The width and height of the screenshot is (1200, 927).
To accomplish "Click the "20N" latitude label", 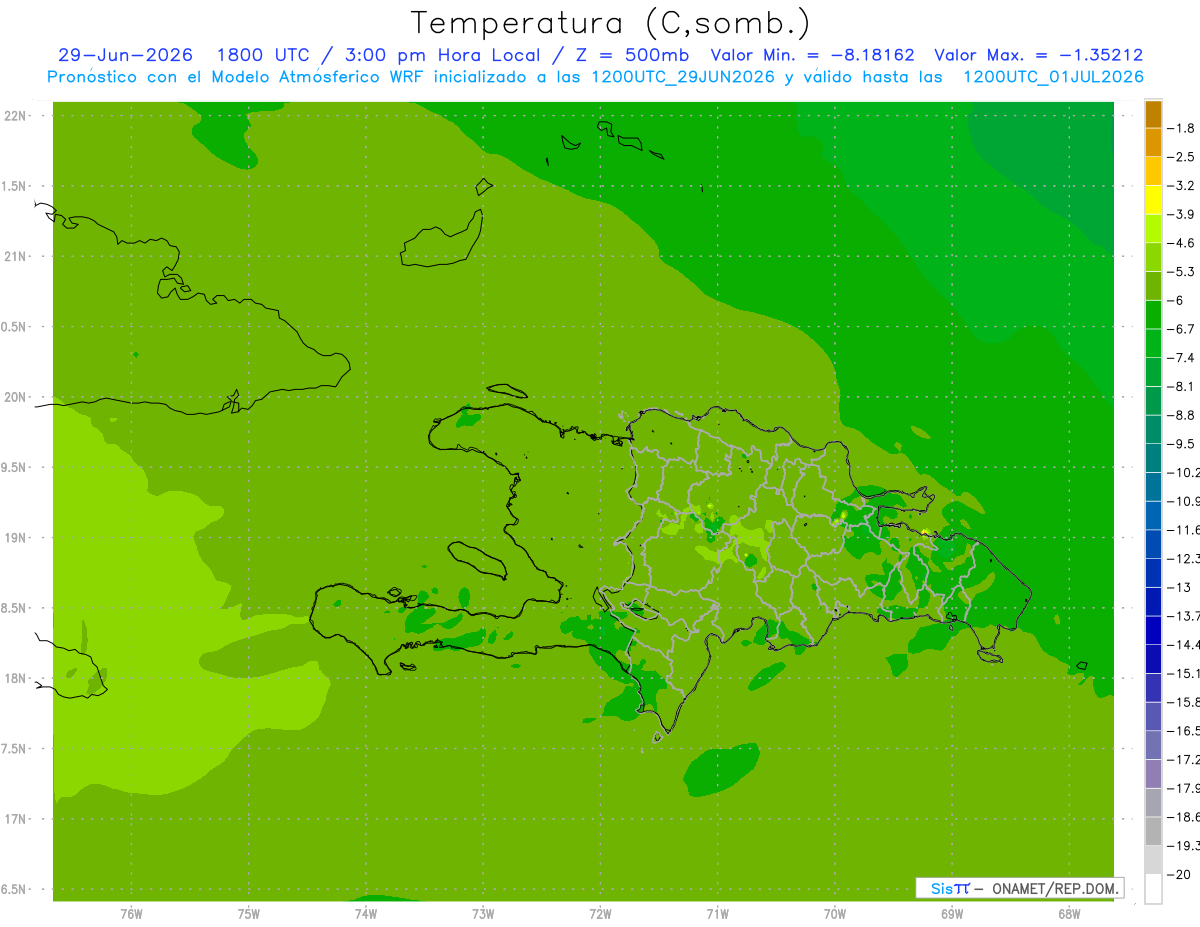I will coord(16,397).
